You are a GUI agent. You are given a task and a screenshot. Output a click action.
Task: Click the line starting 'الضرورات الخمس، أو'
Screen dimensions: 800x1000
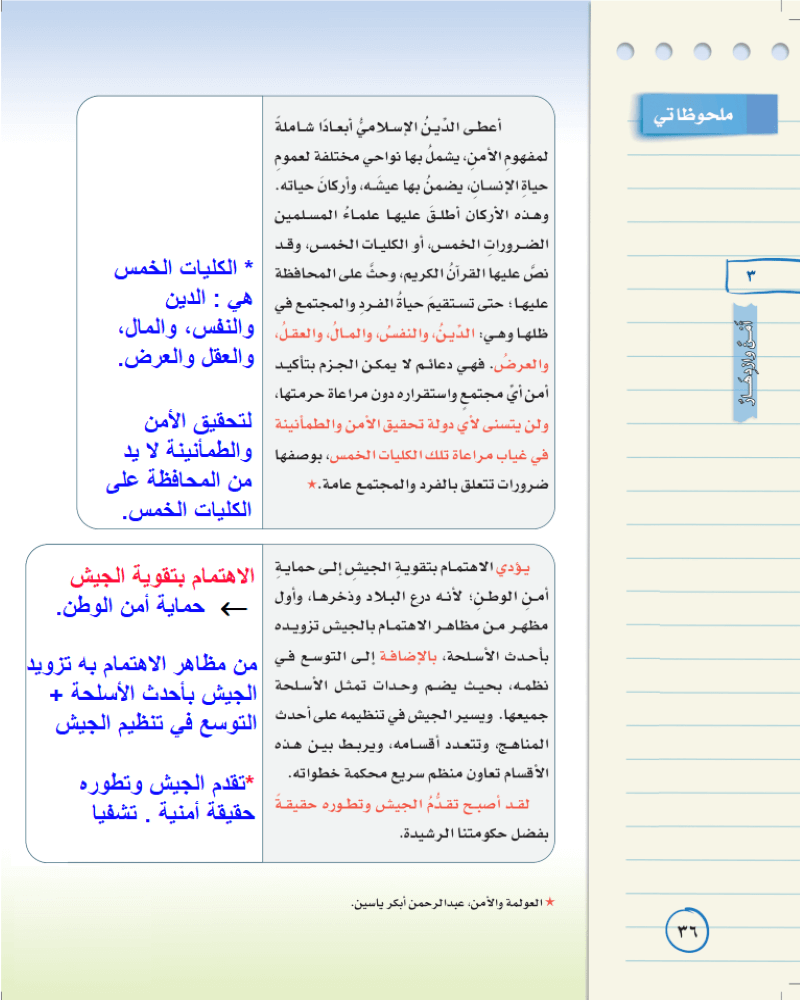point(411,245)
